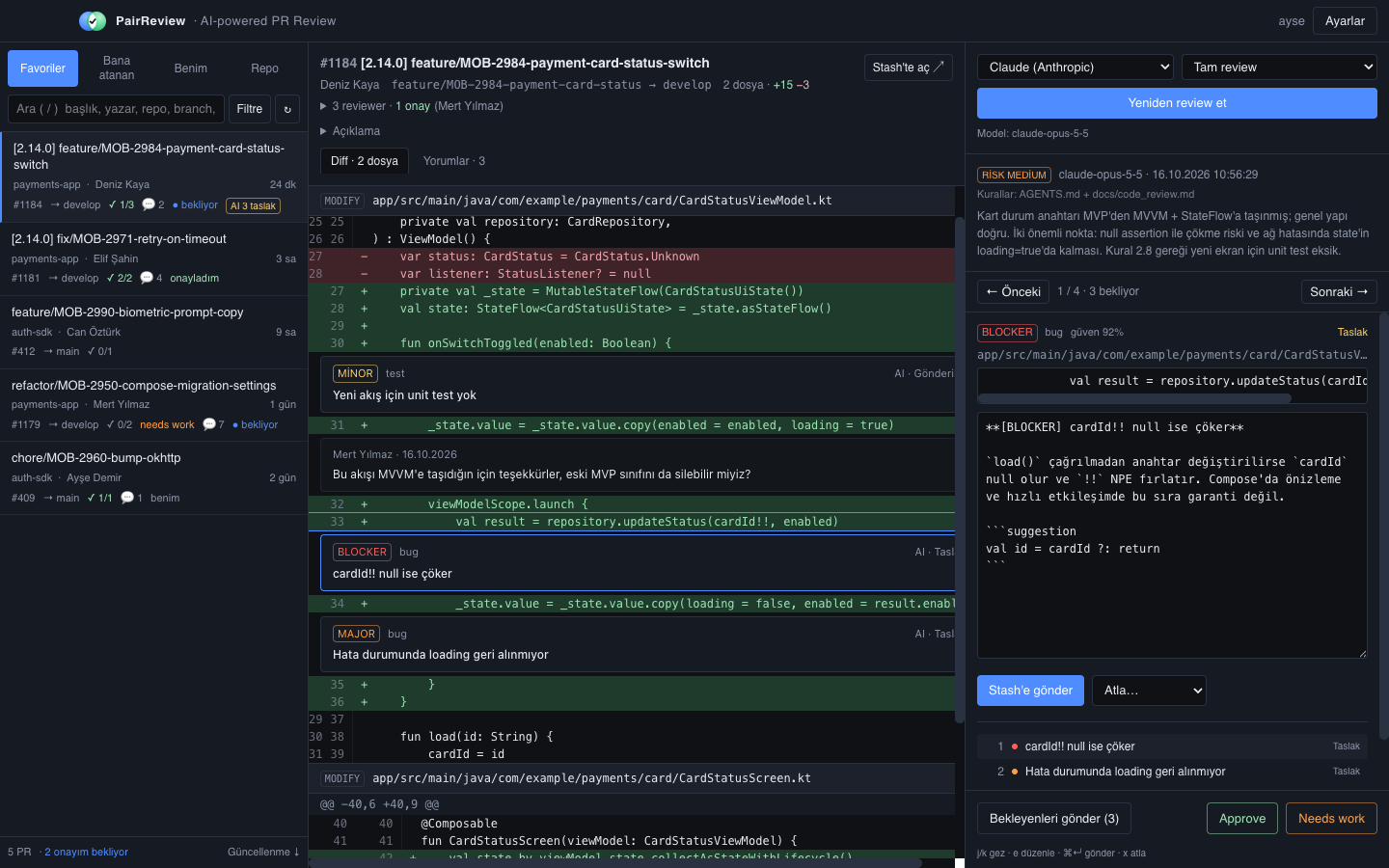Screen dimensions: 1389x868
Task: Click comment bubble icon on PR #1179
Action: (208, 424)
